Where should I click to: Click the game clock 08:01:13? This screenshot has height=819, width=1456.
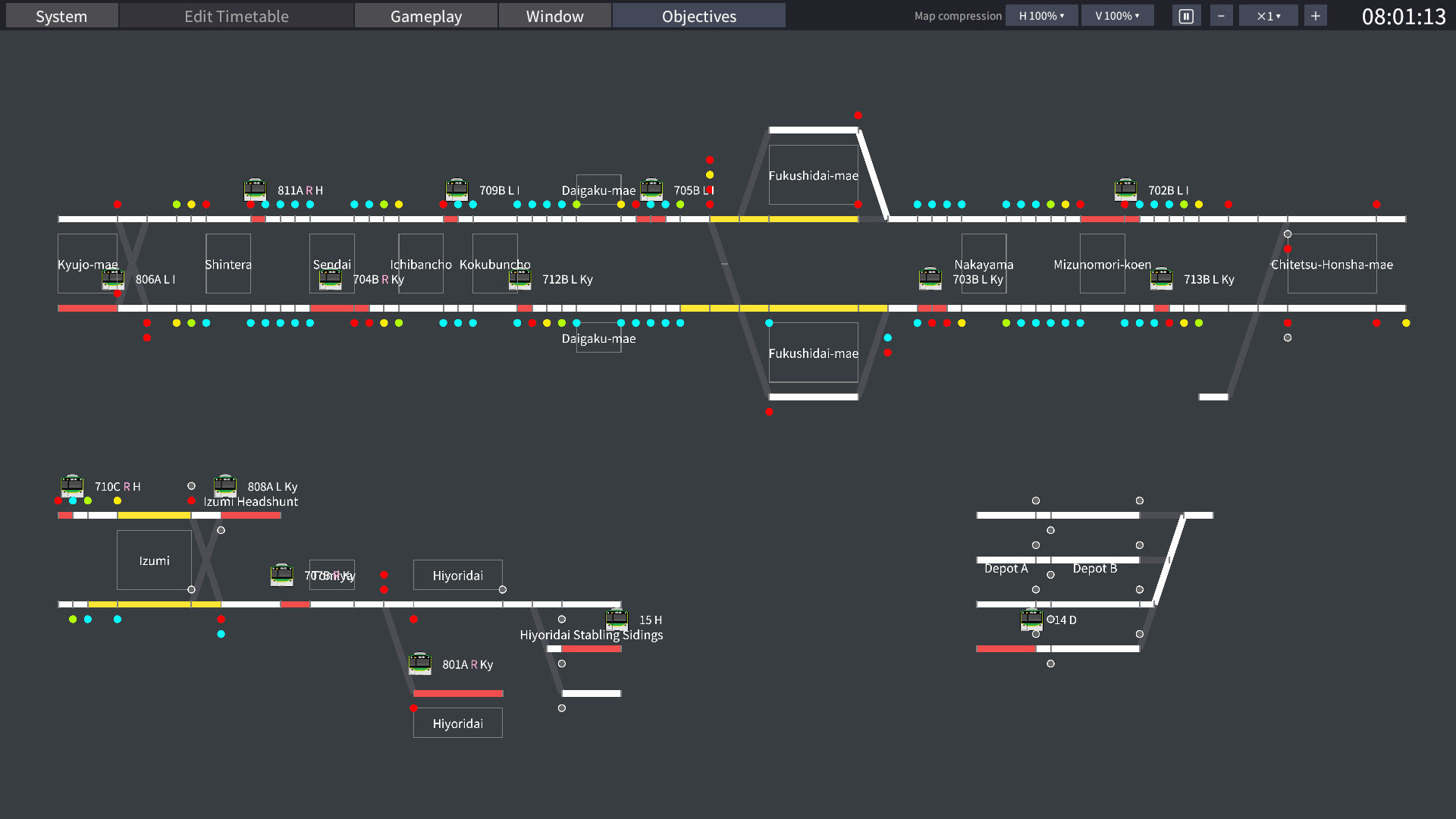[x=1404, y=17]
